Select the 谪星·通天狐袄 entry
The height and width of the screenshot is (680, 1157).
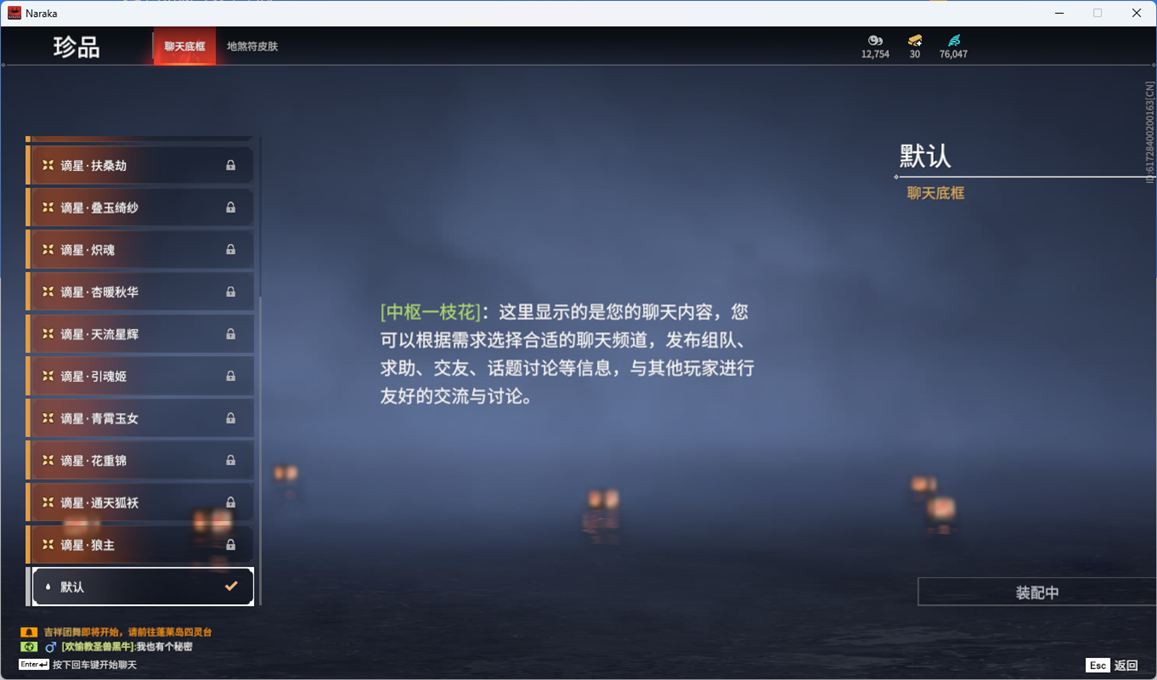point(141,502)
